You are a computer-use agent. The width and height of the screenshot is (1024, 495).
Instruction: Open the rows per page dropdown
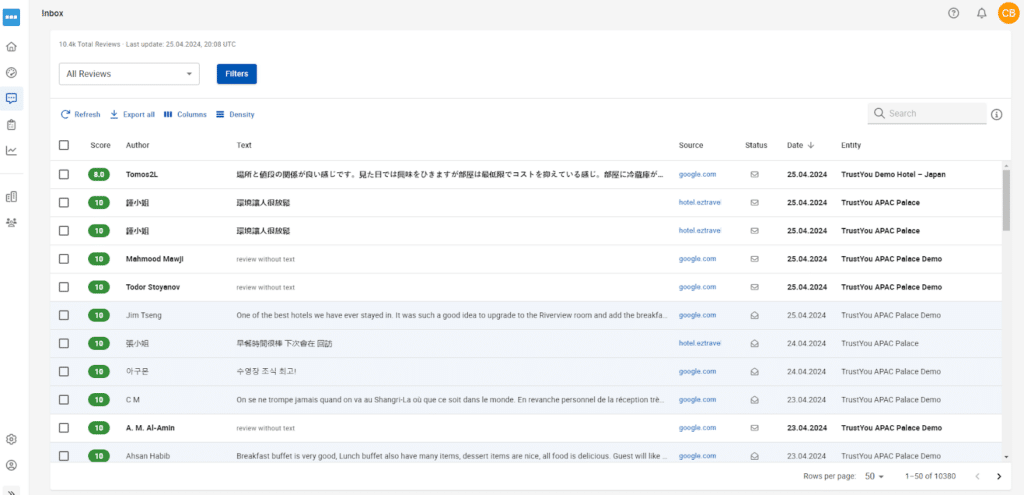click(875, 476)
